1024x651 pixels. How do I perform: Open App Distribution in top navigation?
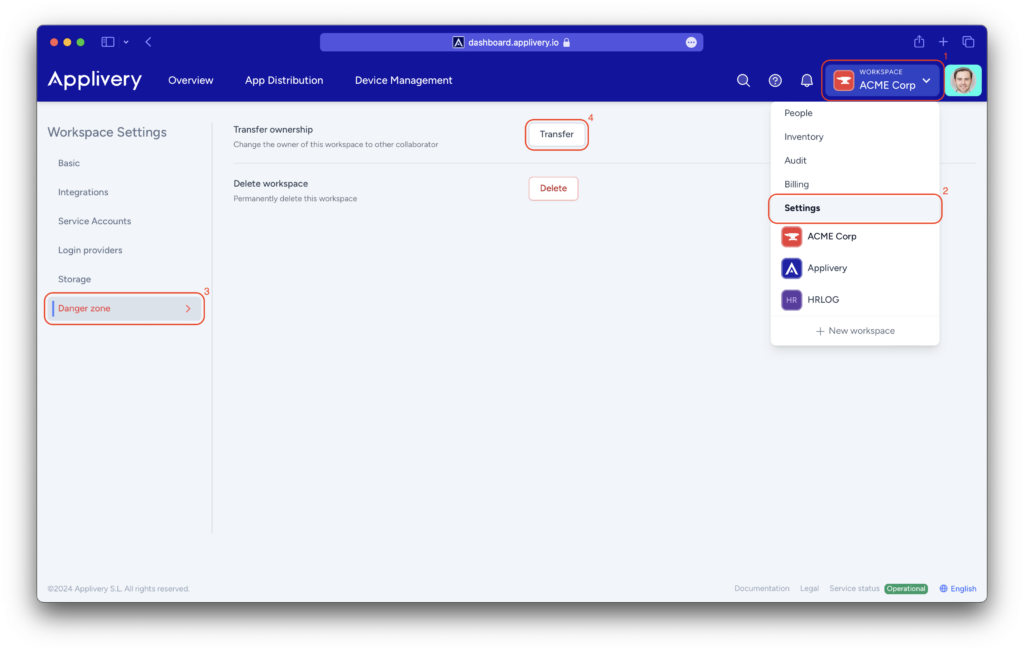point(284,80)
